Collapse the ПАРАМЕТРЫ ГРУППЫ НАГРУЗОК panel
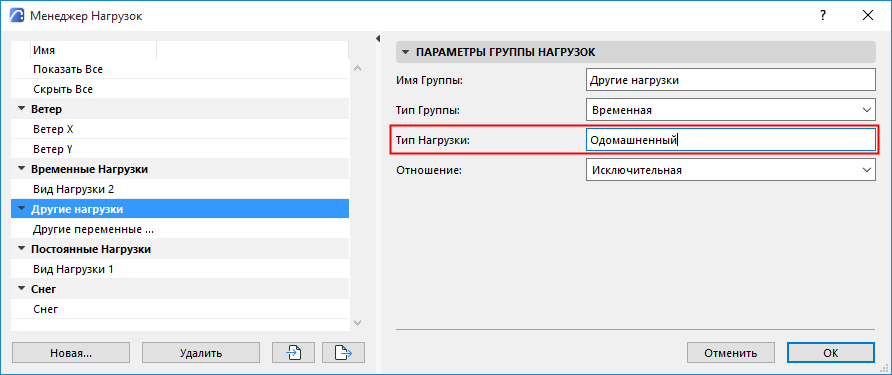Viewport: 892px width, 375px height. pos(406,52)
